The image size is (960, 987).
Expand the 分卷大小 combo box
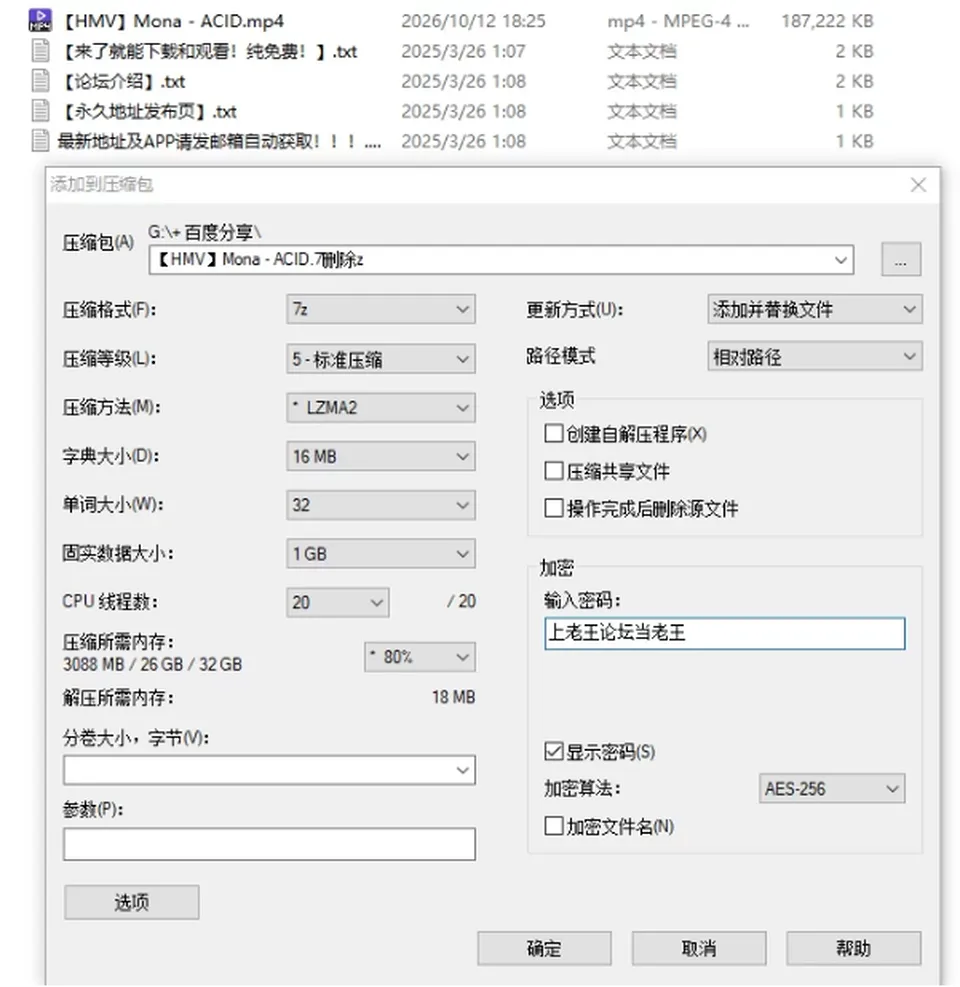(x=269, y=770)
